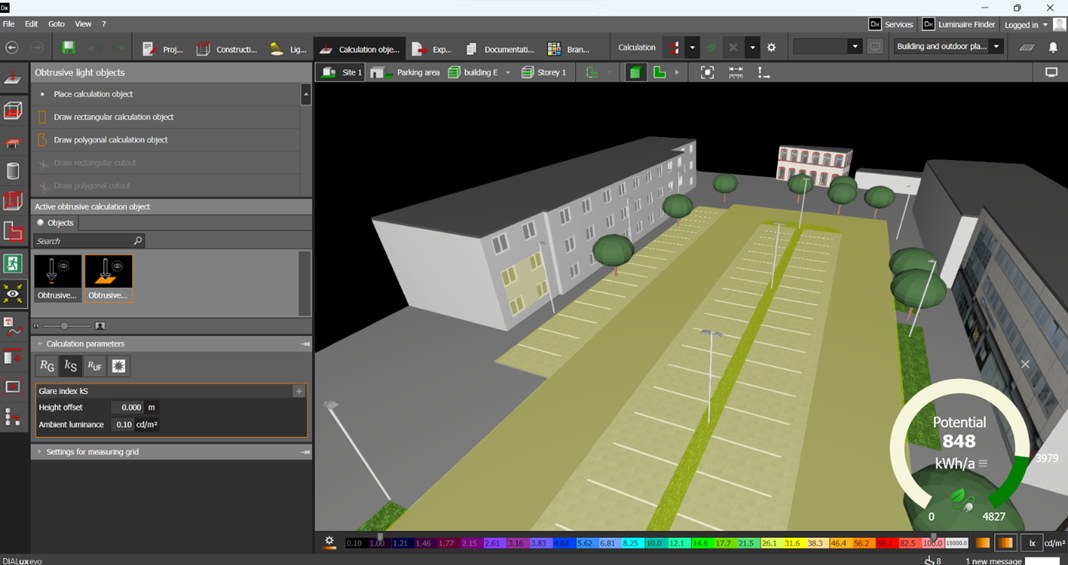1068x565 pixels.
Task: Open Building and outdoor planning dropdown
Action: [948, 46]
